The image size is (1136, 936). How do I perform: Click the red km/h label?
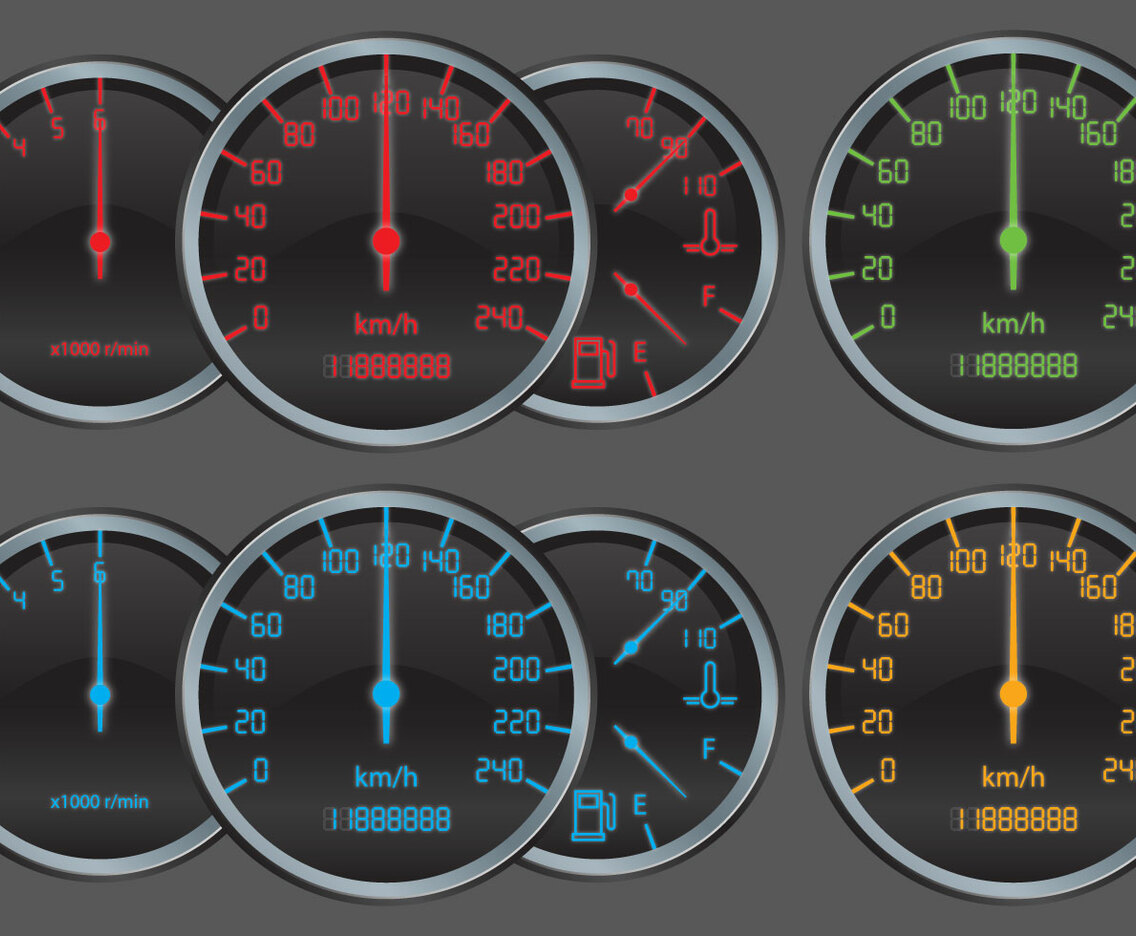386,324
